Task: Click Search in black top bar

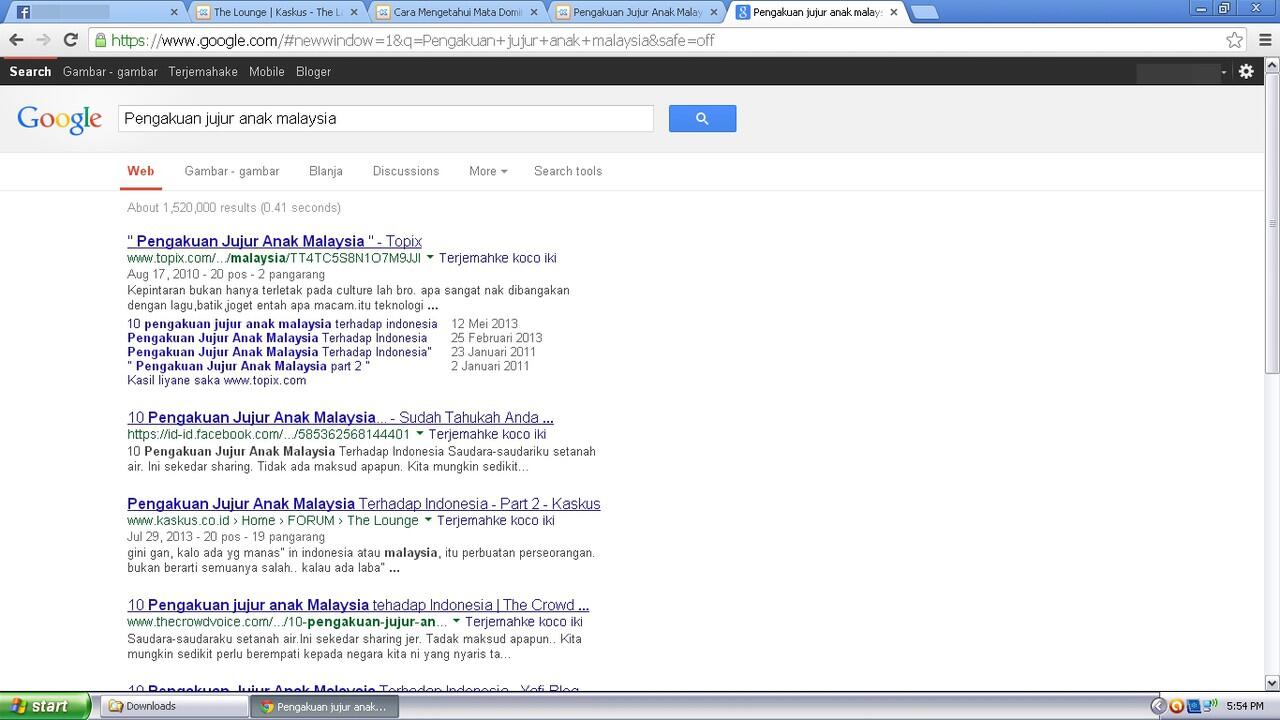Action: click(x=30, y=72)
